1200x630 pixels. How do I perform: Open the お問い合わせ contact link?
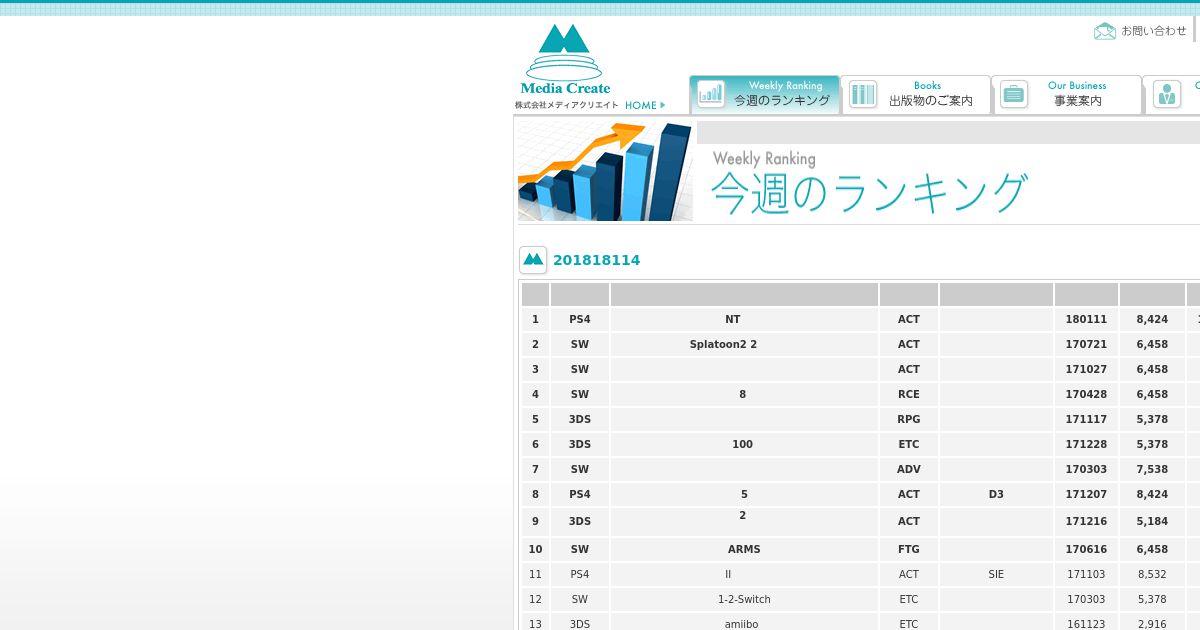(x=1153, y=31)
